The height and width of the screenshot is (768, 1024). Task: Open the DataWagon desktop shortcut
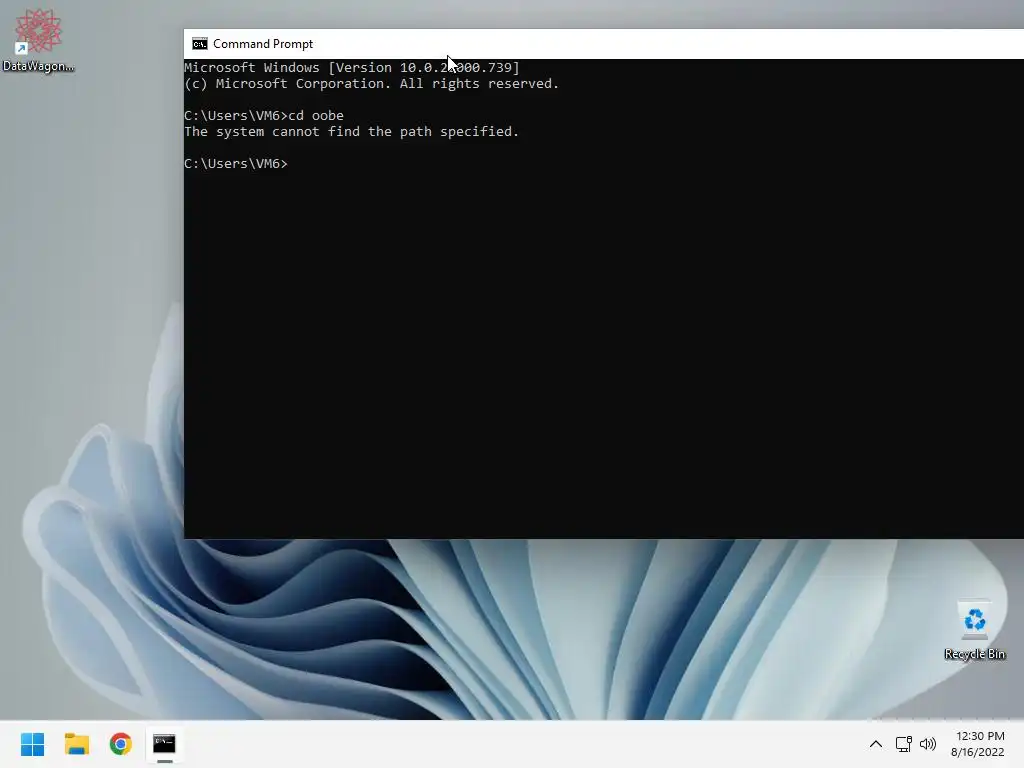(38, 40)
